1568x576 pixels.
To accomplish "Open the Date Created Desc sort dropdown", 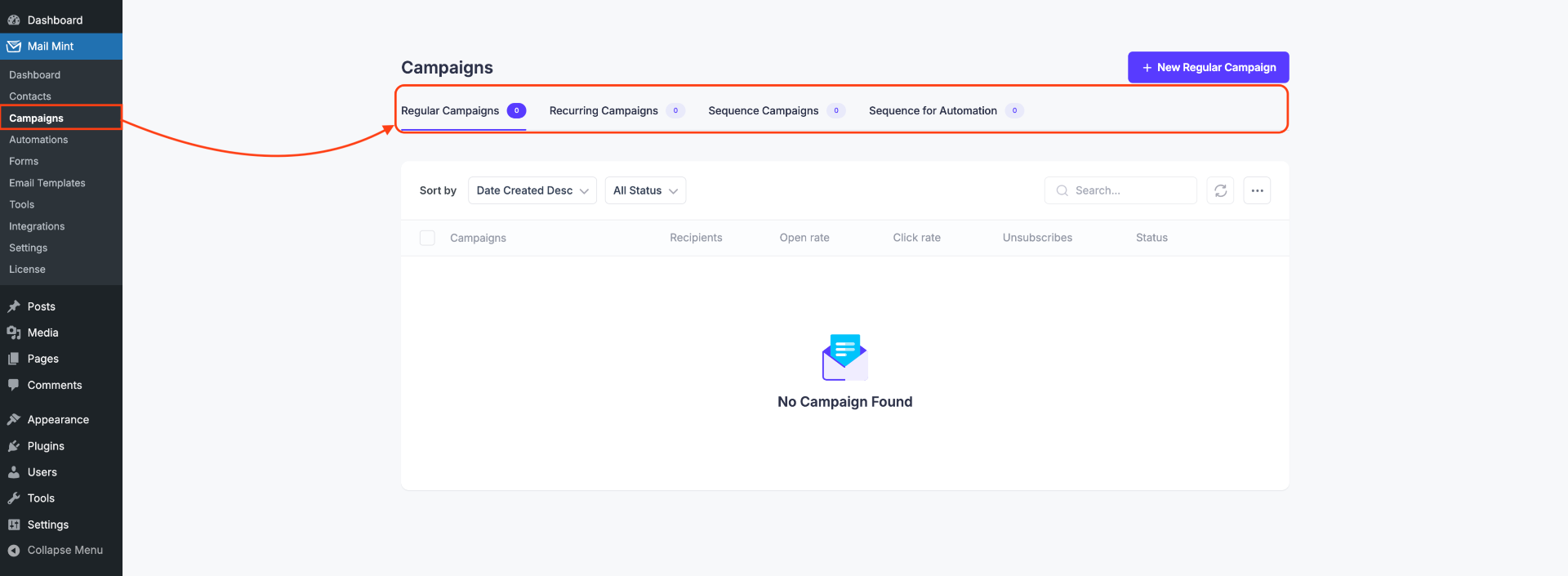I will click(532, 190).
